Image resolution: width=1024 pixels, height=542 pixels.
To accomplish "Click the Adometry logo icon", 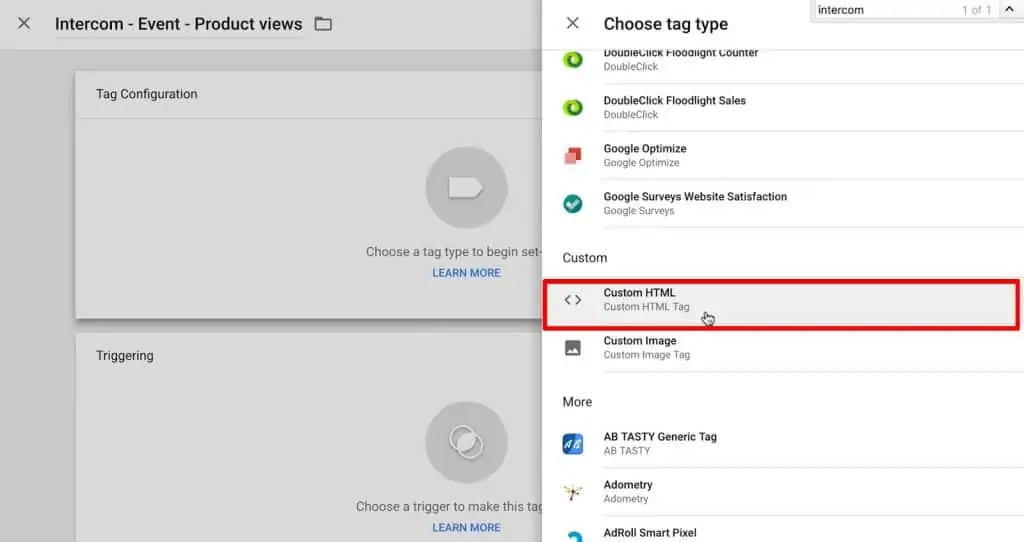I will click(x=573, y=492).
